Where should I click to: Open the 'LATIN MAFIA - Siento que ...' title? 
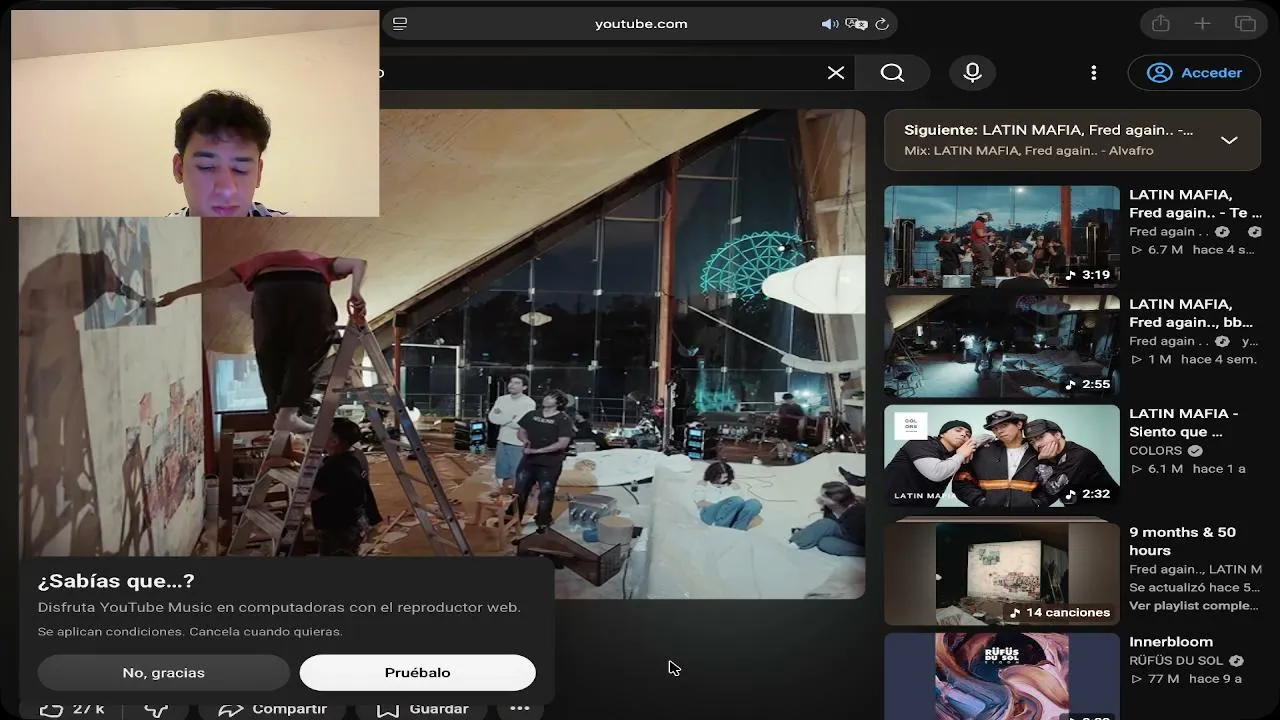1184,422
